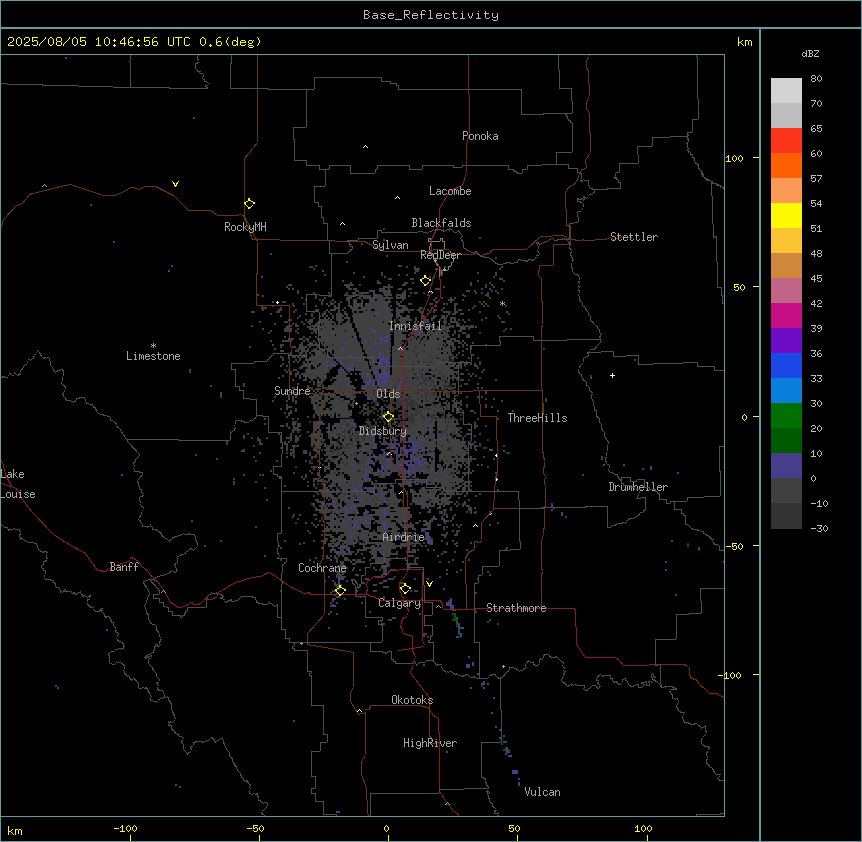
Task: Pick the bright green swatch below the 30 label
Action: click(x=786, y=416)
